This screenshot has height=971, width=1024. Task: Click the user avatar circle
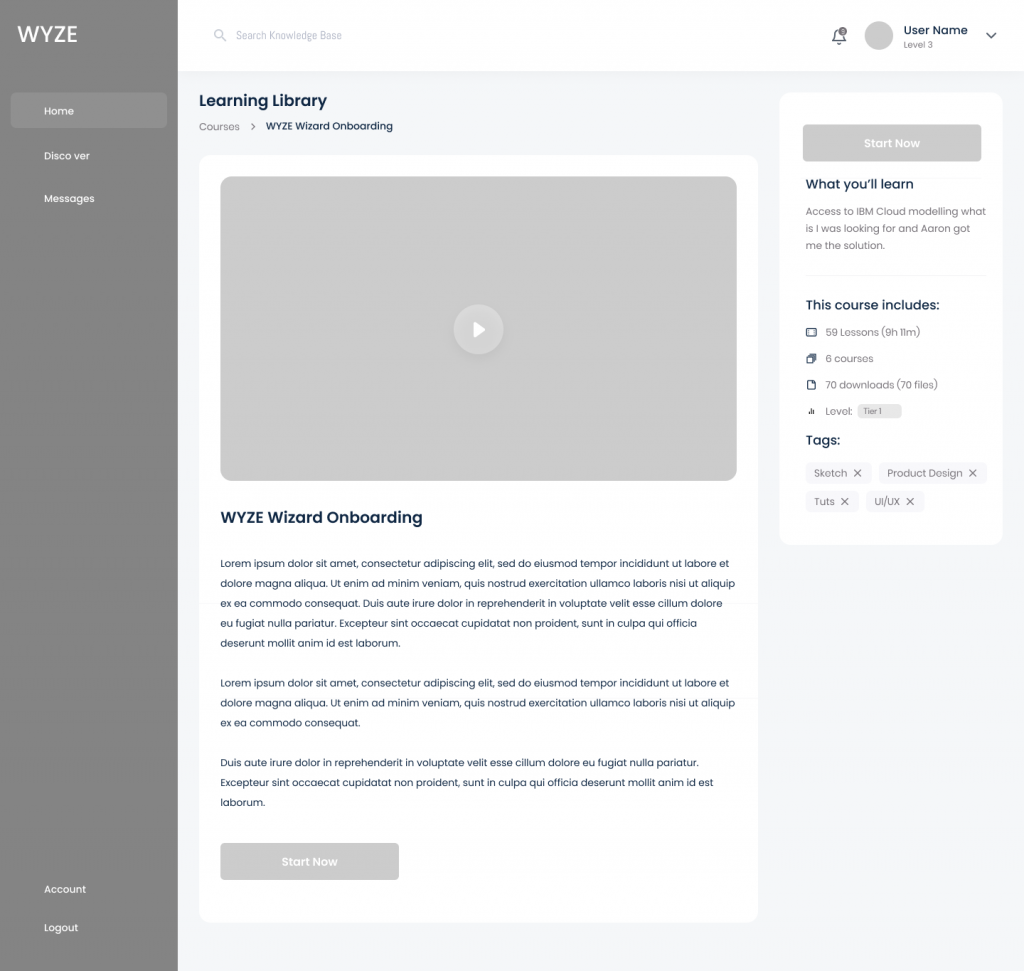(878, 35)
